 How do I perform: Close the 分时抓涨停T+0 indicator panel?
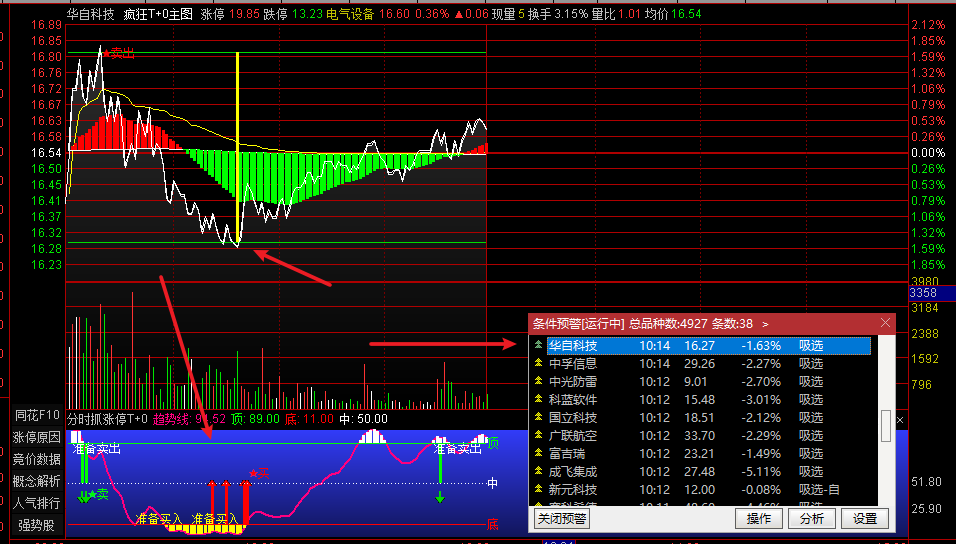(900, 420)
